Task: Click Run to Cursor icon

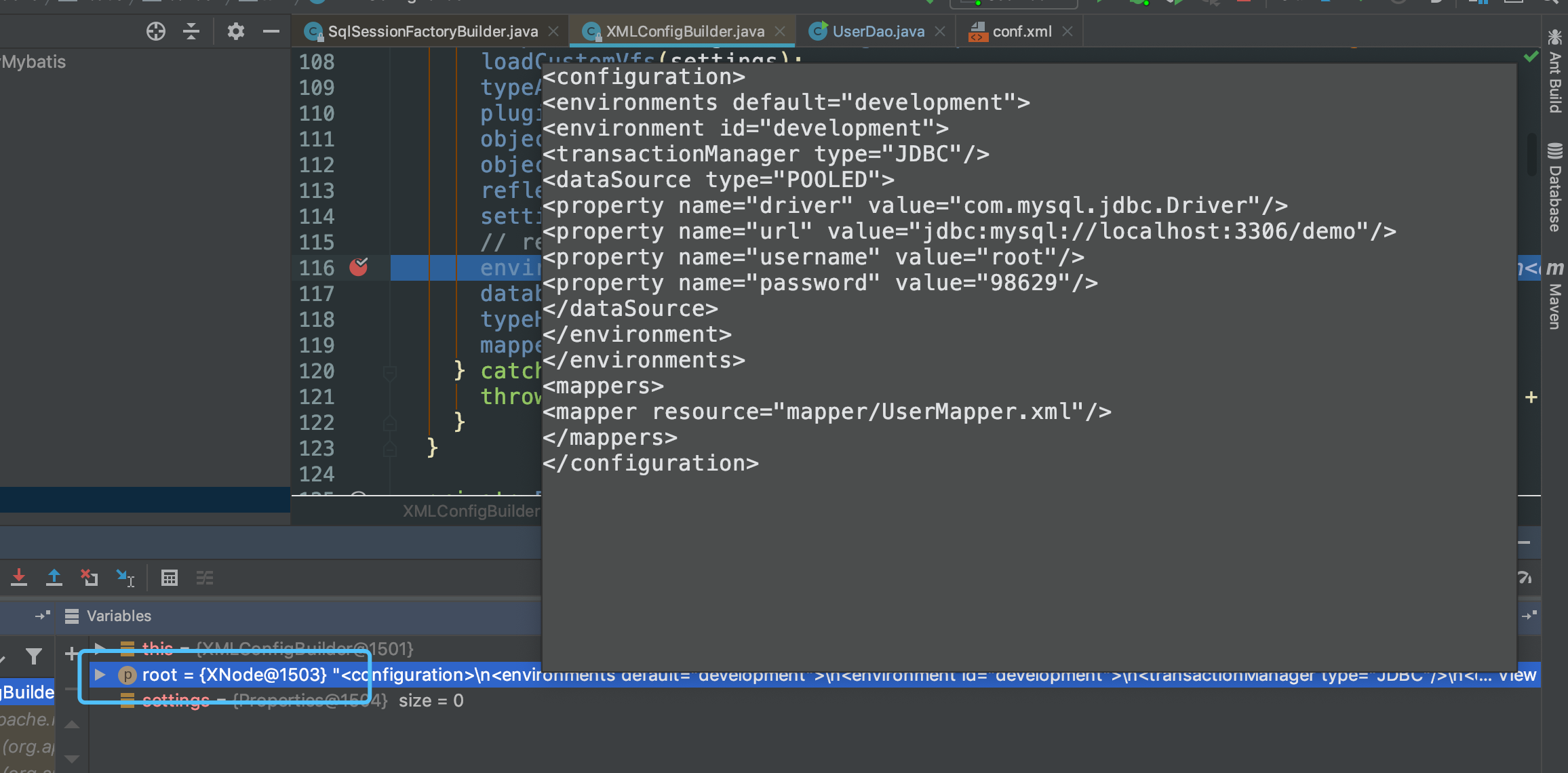Action: click(x=125, y=578)
